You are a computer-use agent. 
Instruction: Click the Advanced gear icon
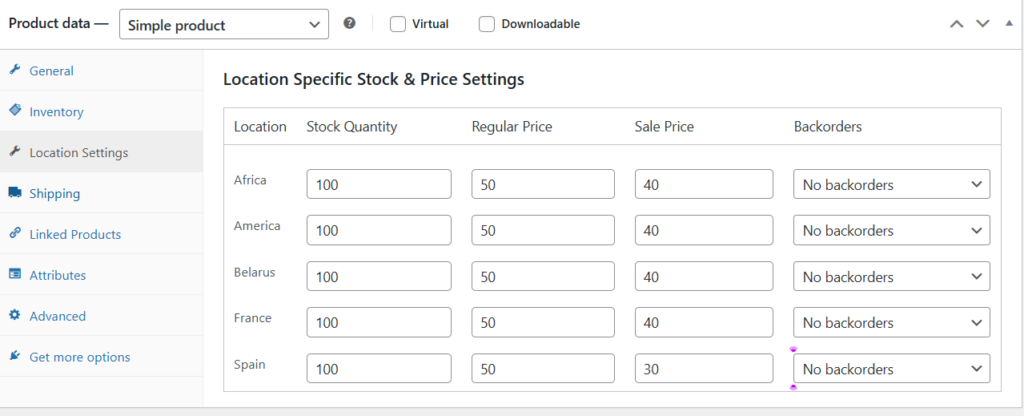tap(15, 316)
